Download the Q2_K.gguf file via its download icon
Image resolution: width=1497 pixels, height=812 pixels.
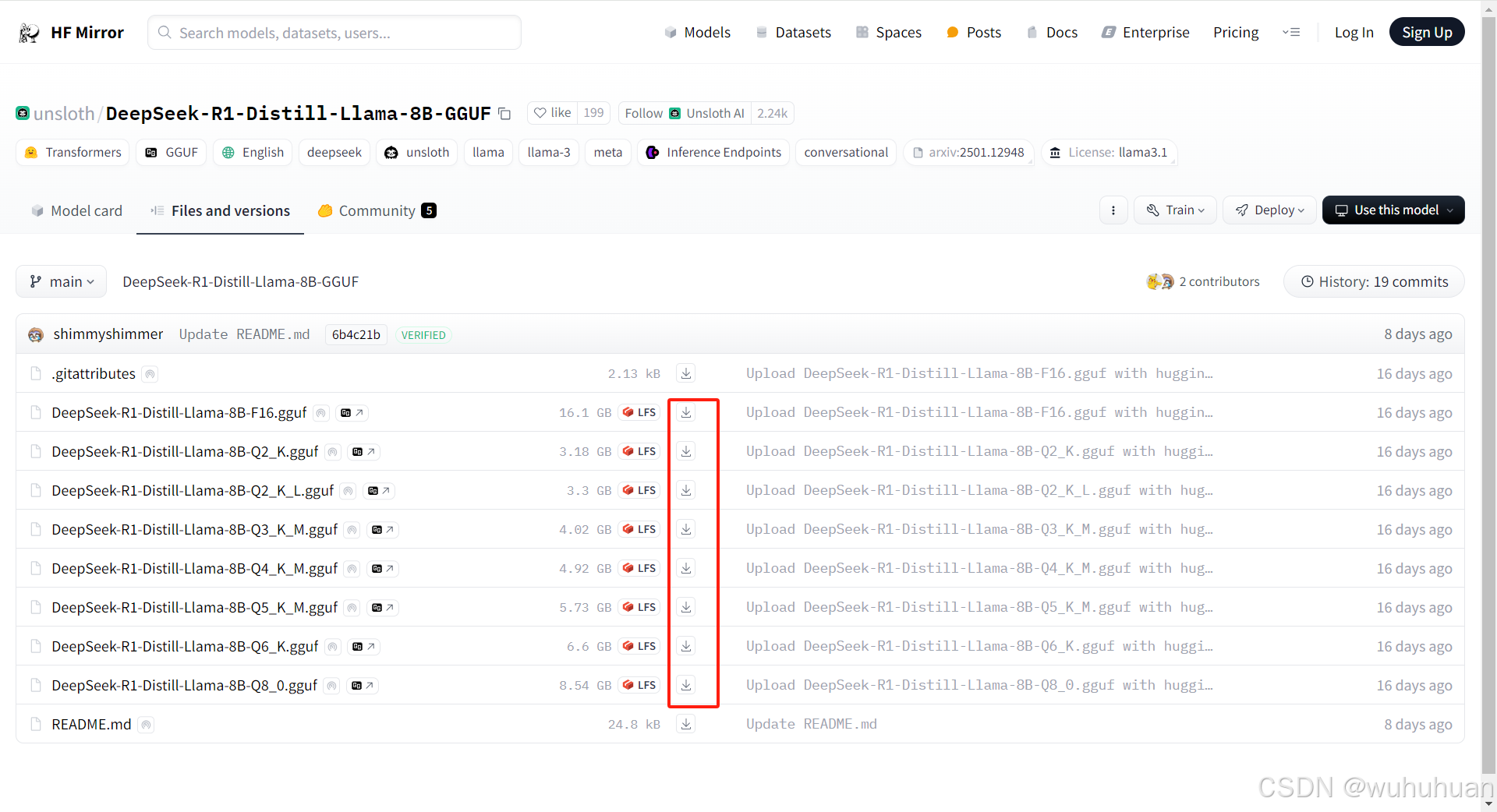tap(686, 451)
